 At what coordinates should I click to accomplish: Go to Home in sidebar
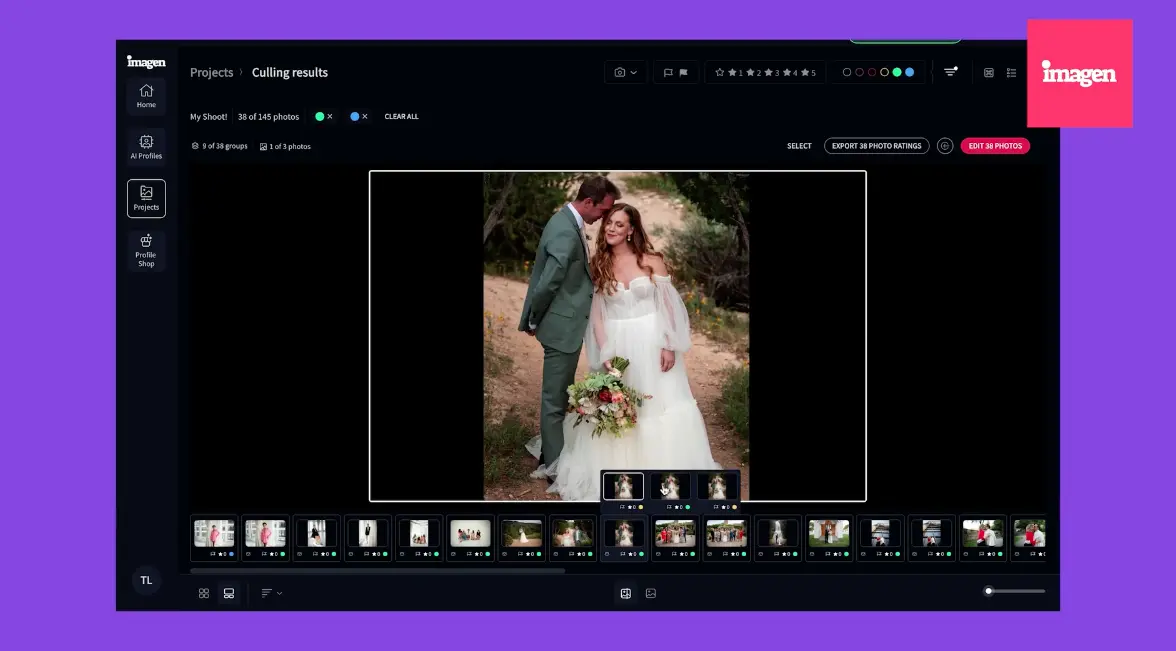coord(146,95)
